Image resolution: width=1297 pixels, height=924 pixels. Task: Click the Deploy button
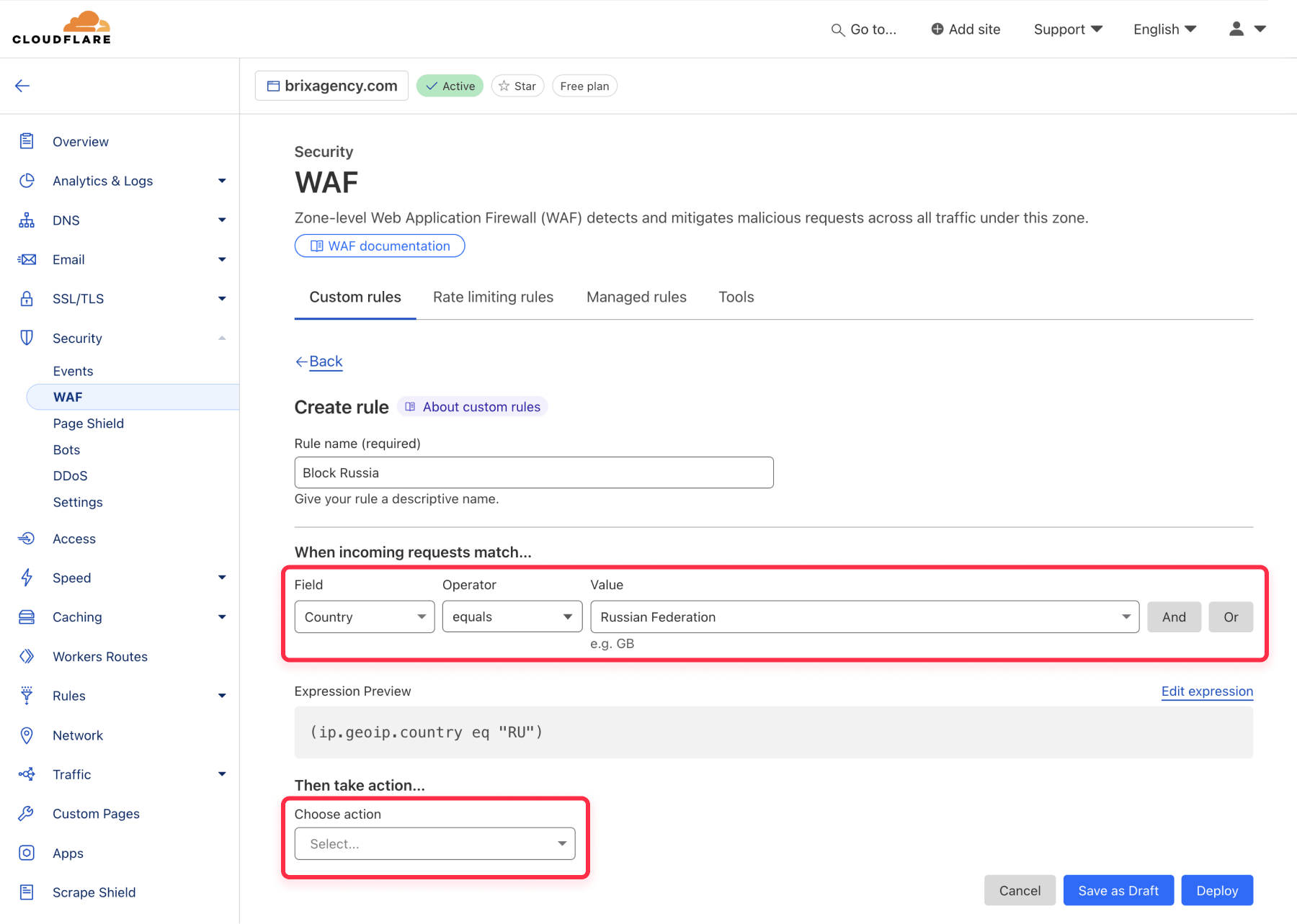coord(1217,891)
